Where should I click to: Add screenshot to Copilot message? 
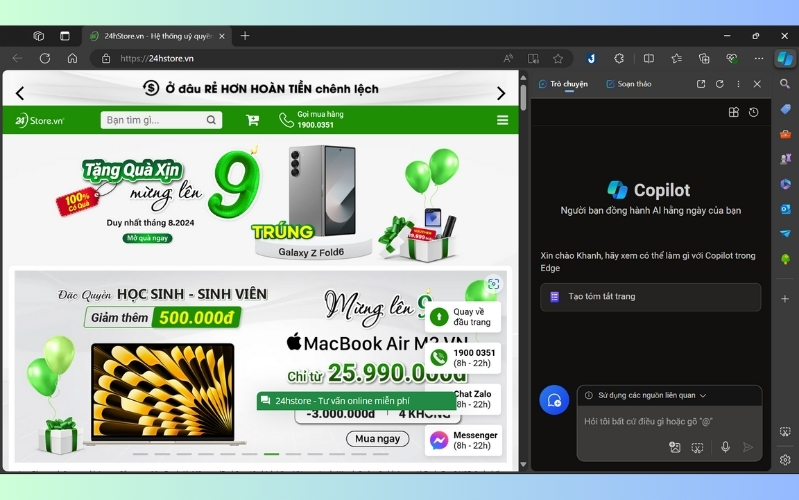pos(697,448)
